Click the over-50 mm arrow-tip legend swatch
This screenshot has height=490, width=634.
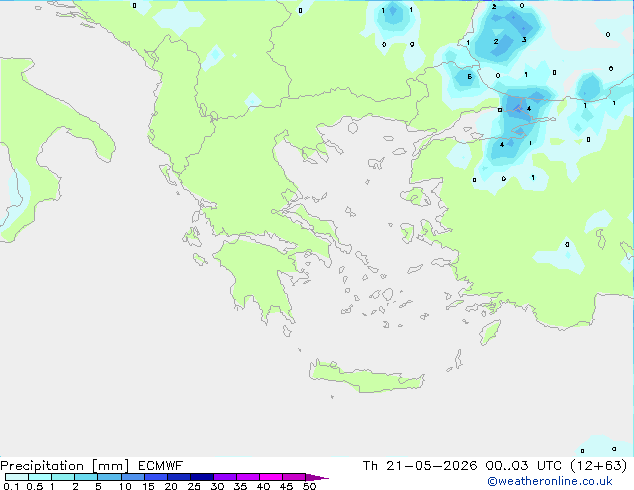pos(317,477)
